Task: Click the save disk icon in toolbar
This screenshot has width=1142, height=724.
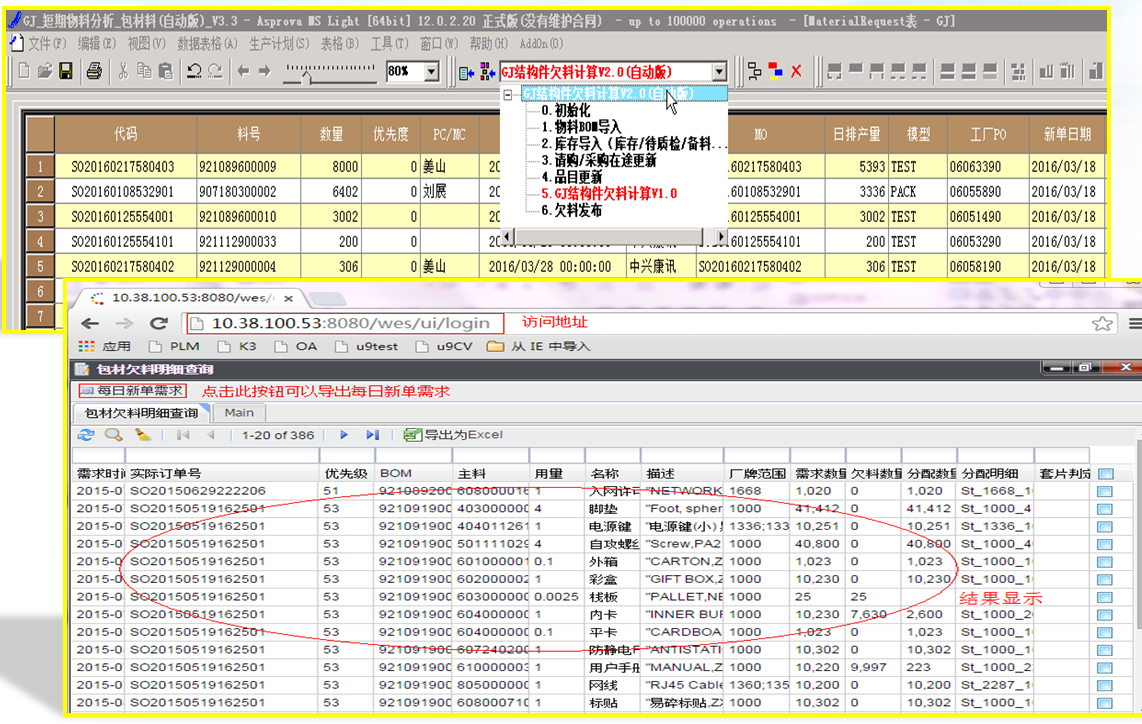Action: click(x=66, y=71)
